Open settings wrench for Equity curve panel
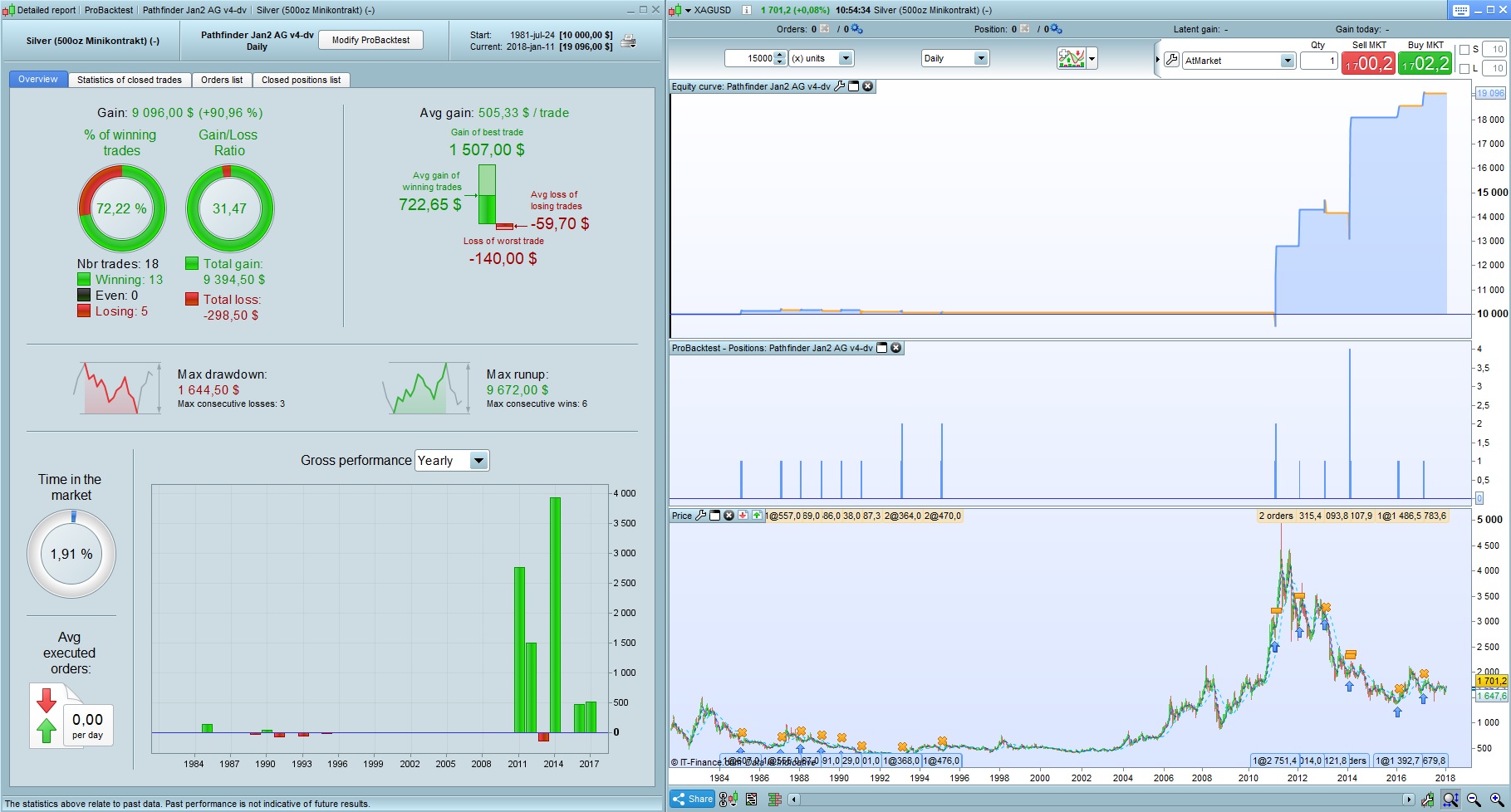This screenshot has height=812, width=1511. 840,86
